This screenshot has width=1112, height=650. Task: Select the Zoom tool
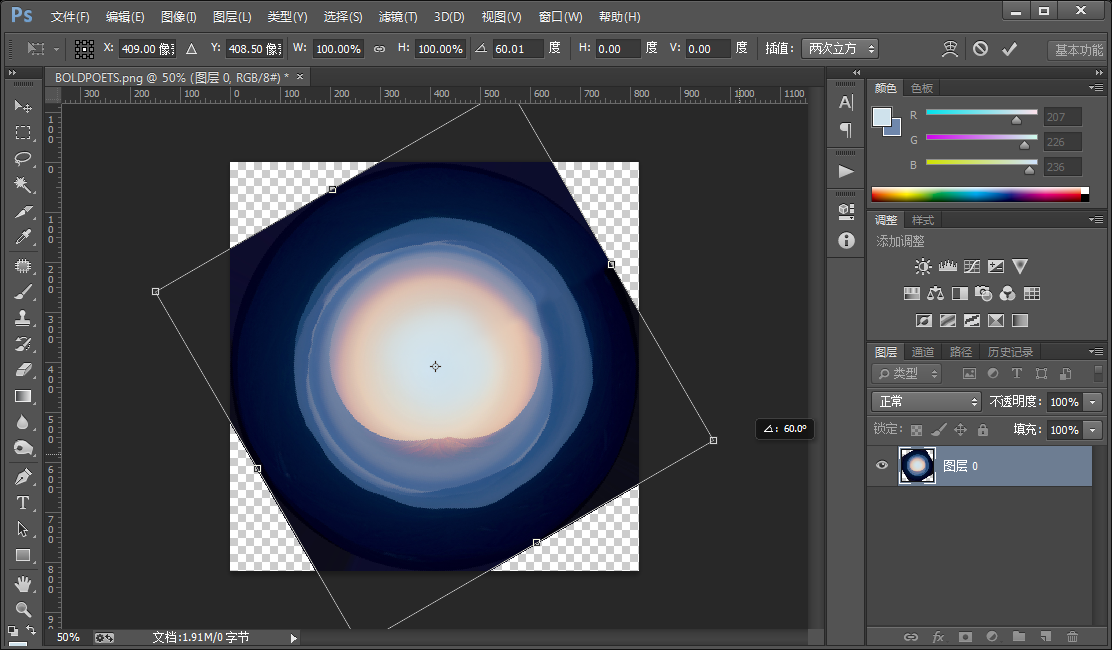(23, 609)
